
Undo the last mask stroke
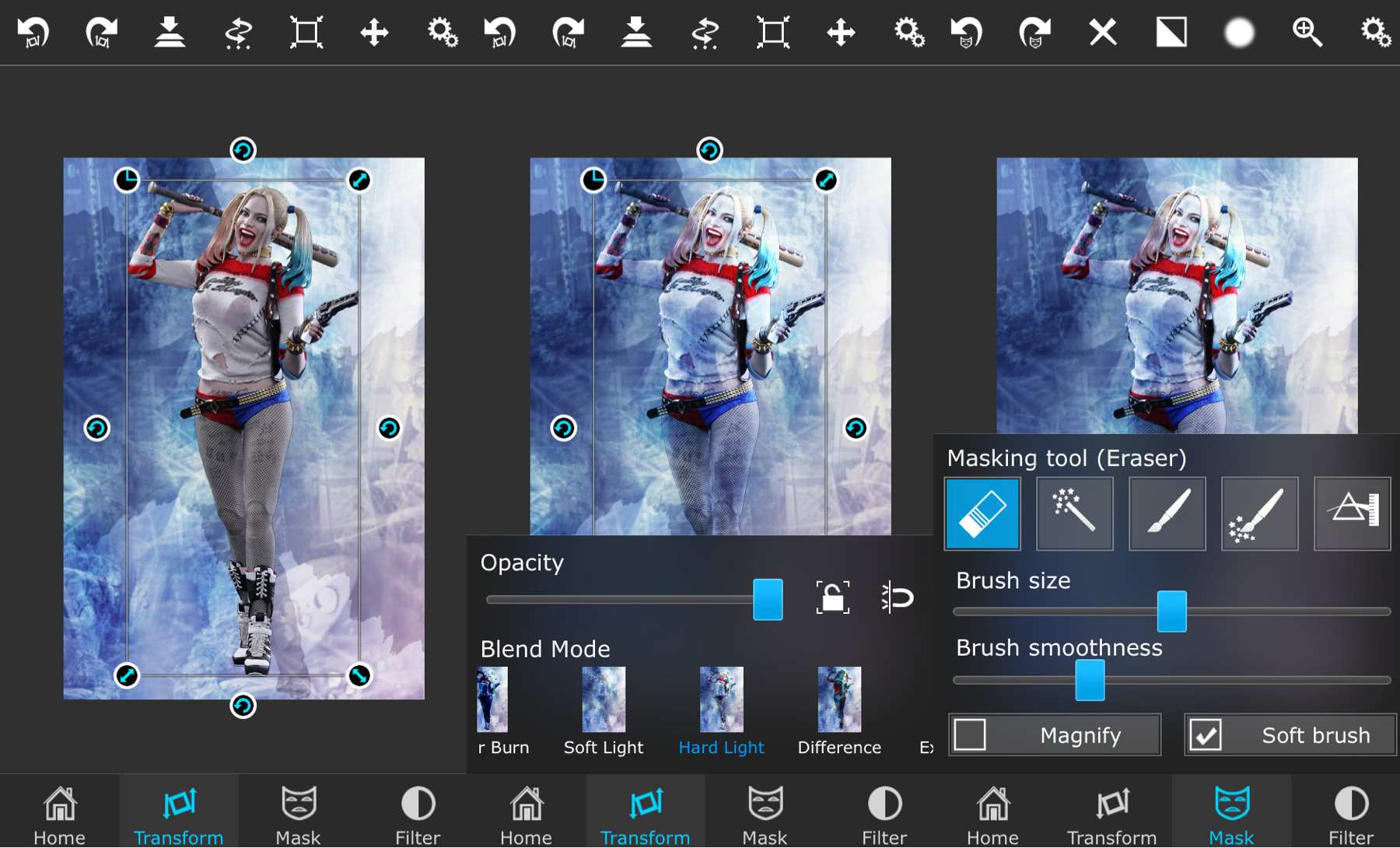coord(967,33)
